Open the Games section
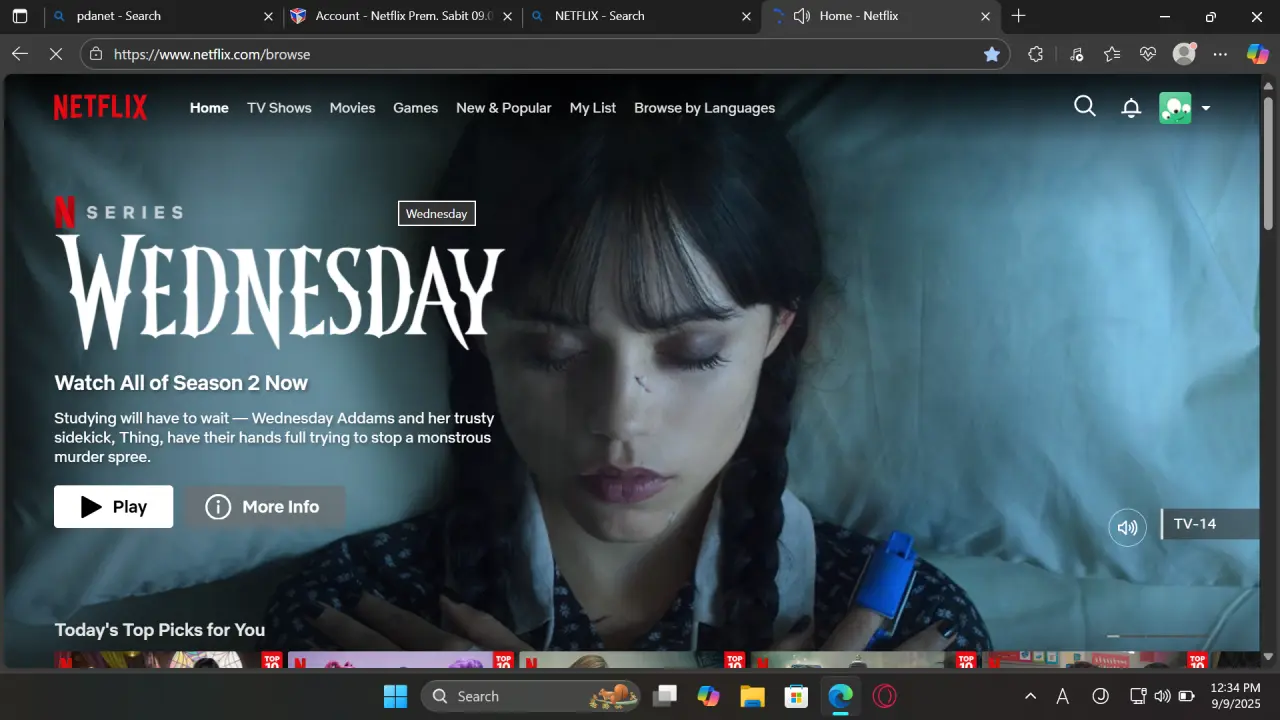The width and height of the screenshot is (1280, 720). pos(415,108)
